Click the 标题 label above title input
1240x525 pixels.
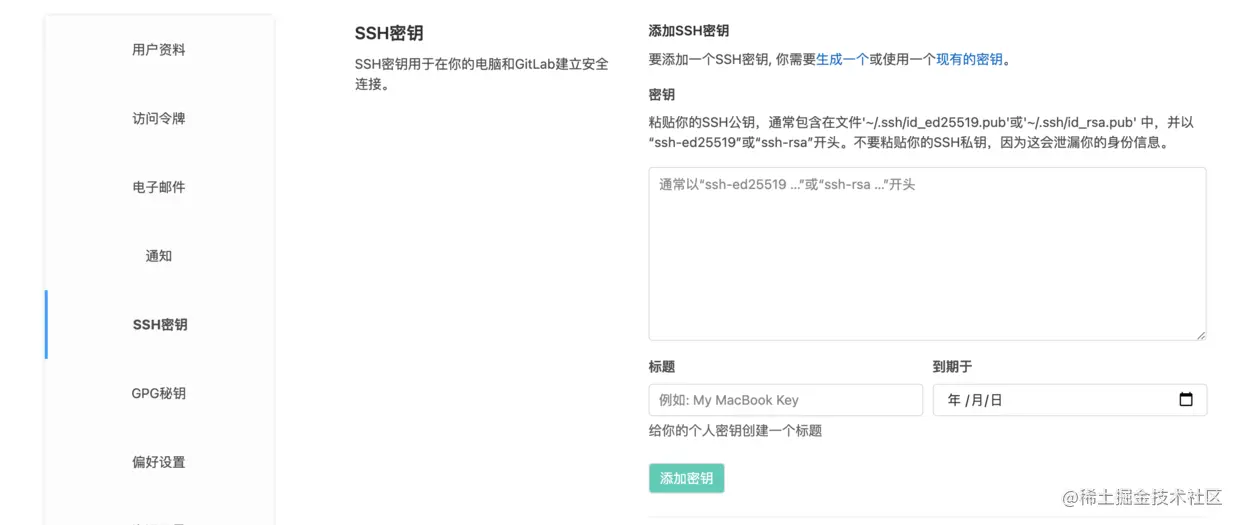662,367
